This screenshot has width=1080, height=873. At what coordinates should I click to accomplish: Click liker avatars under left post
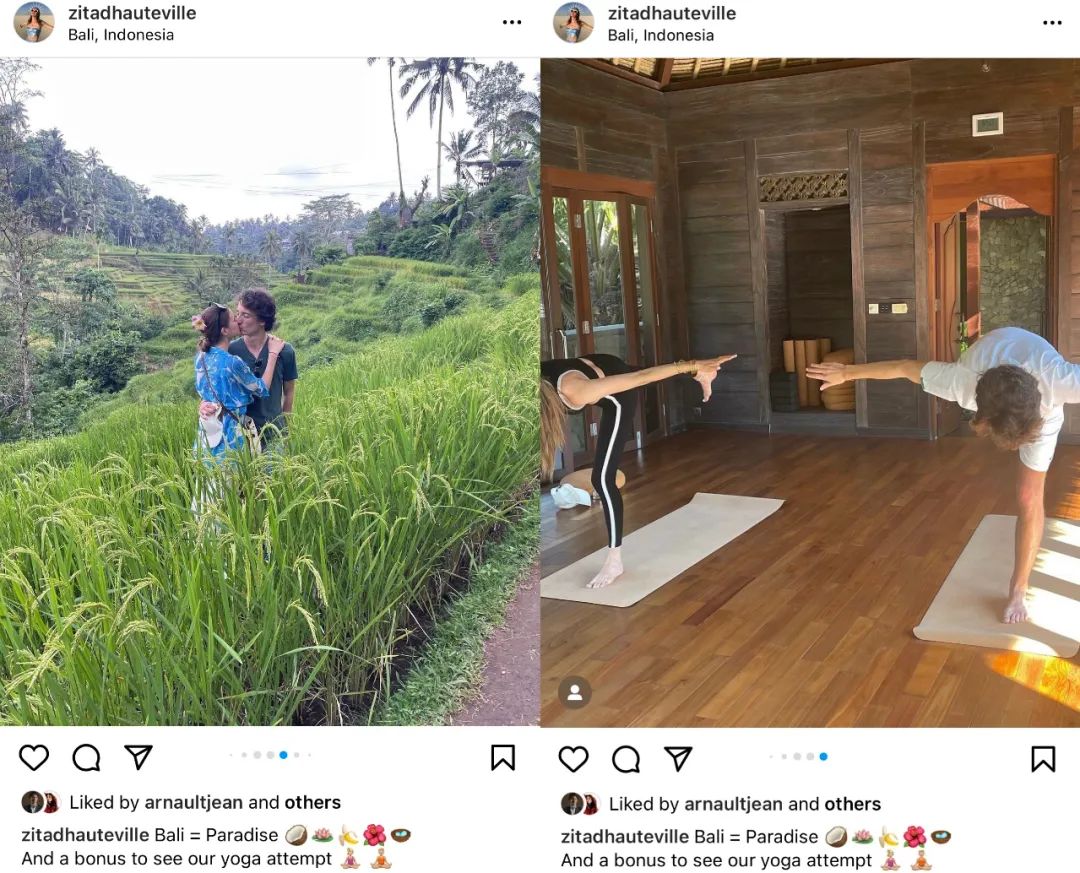[x=41, y=802]
